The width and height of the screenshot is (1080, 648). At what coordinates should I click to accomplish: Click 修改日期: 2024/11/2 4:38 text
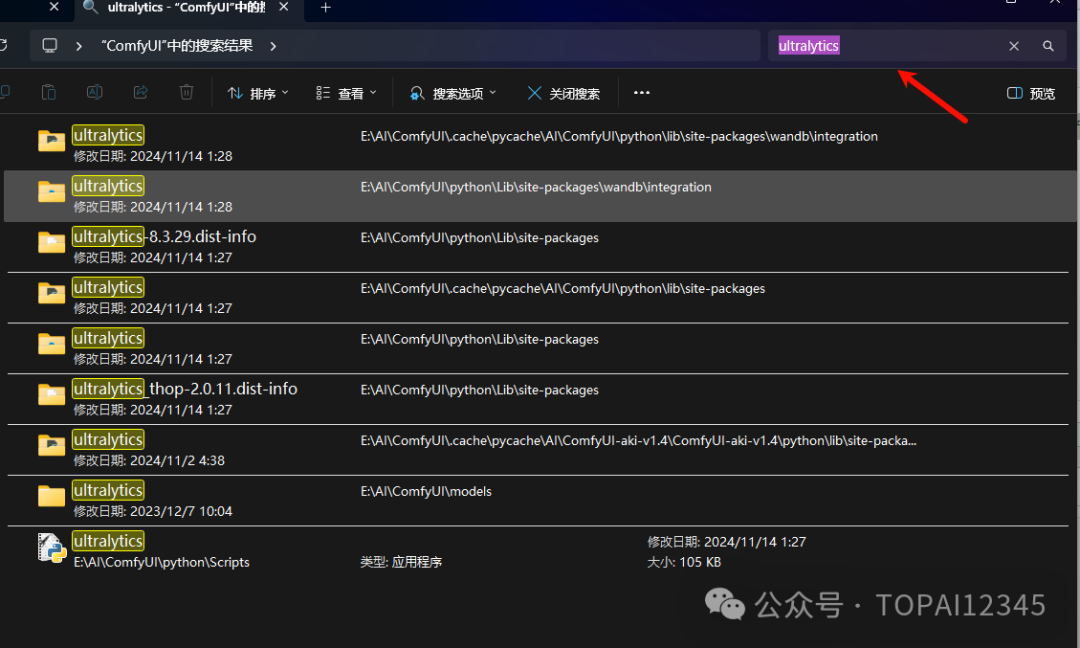[x=149, y=460]
